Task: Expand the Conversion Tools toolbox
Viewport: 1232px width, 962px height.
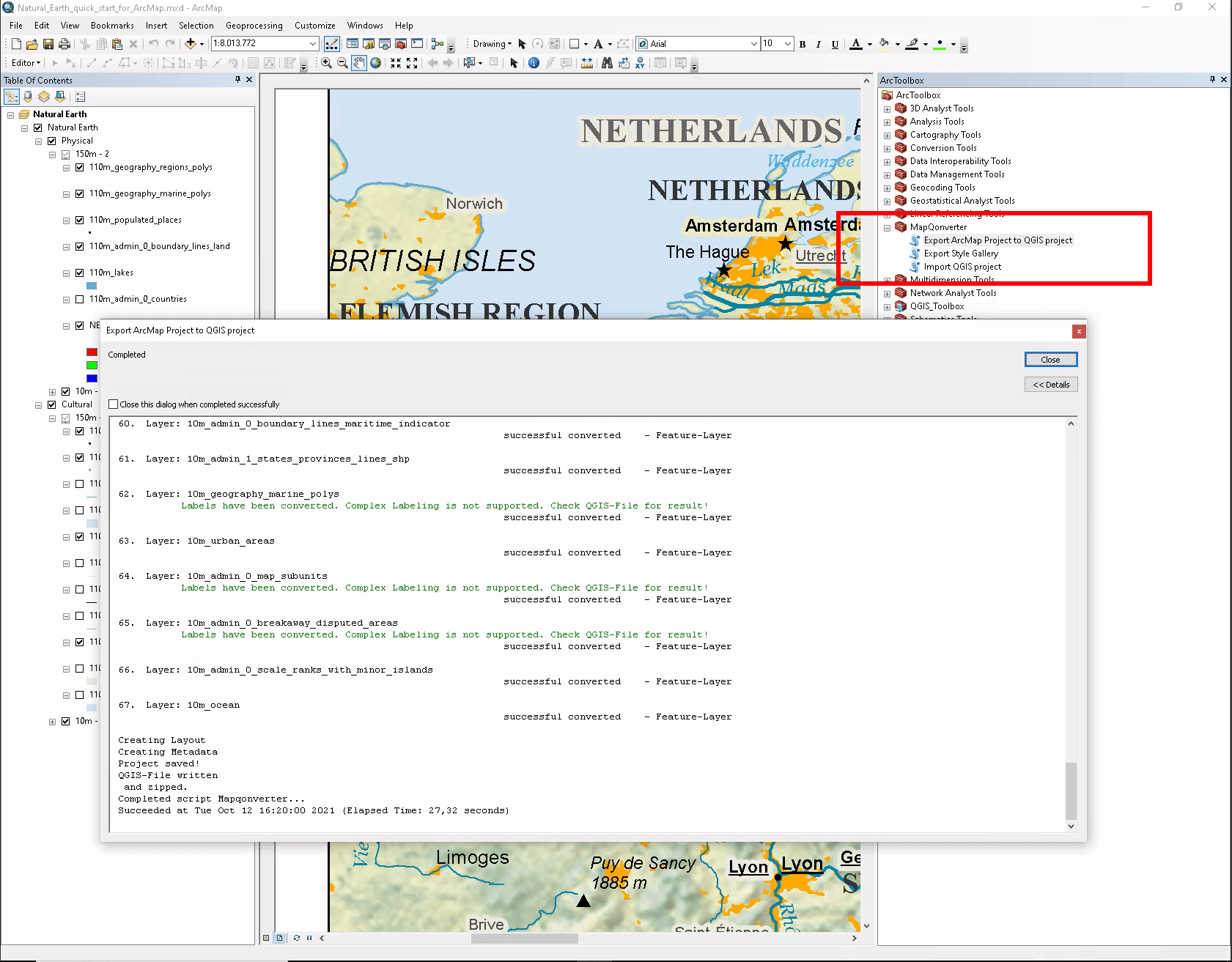Action: [887, 149]
